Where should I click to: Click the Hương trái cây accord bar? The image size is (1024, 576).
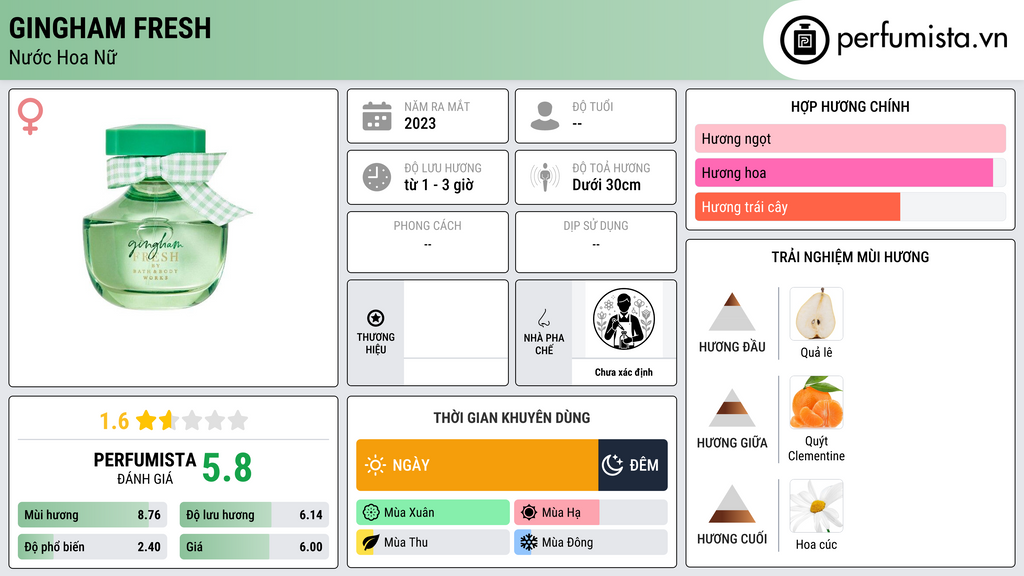[850, 207]
